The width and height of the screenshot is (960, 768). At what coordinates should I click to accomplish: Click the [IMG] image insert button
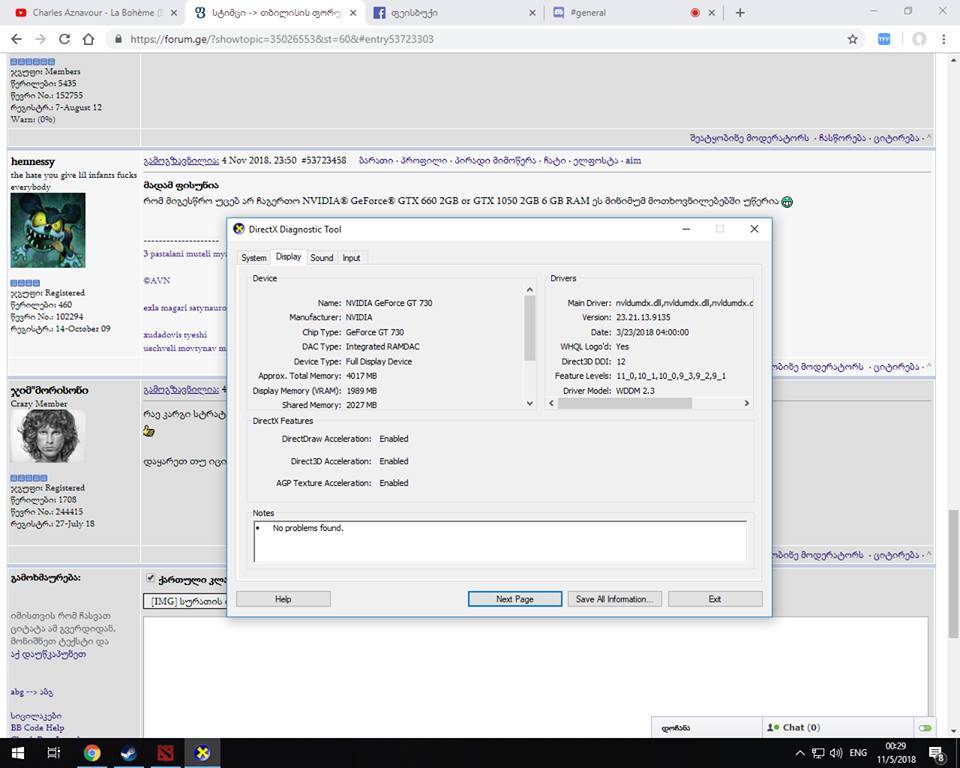point(185,601)
